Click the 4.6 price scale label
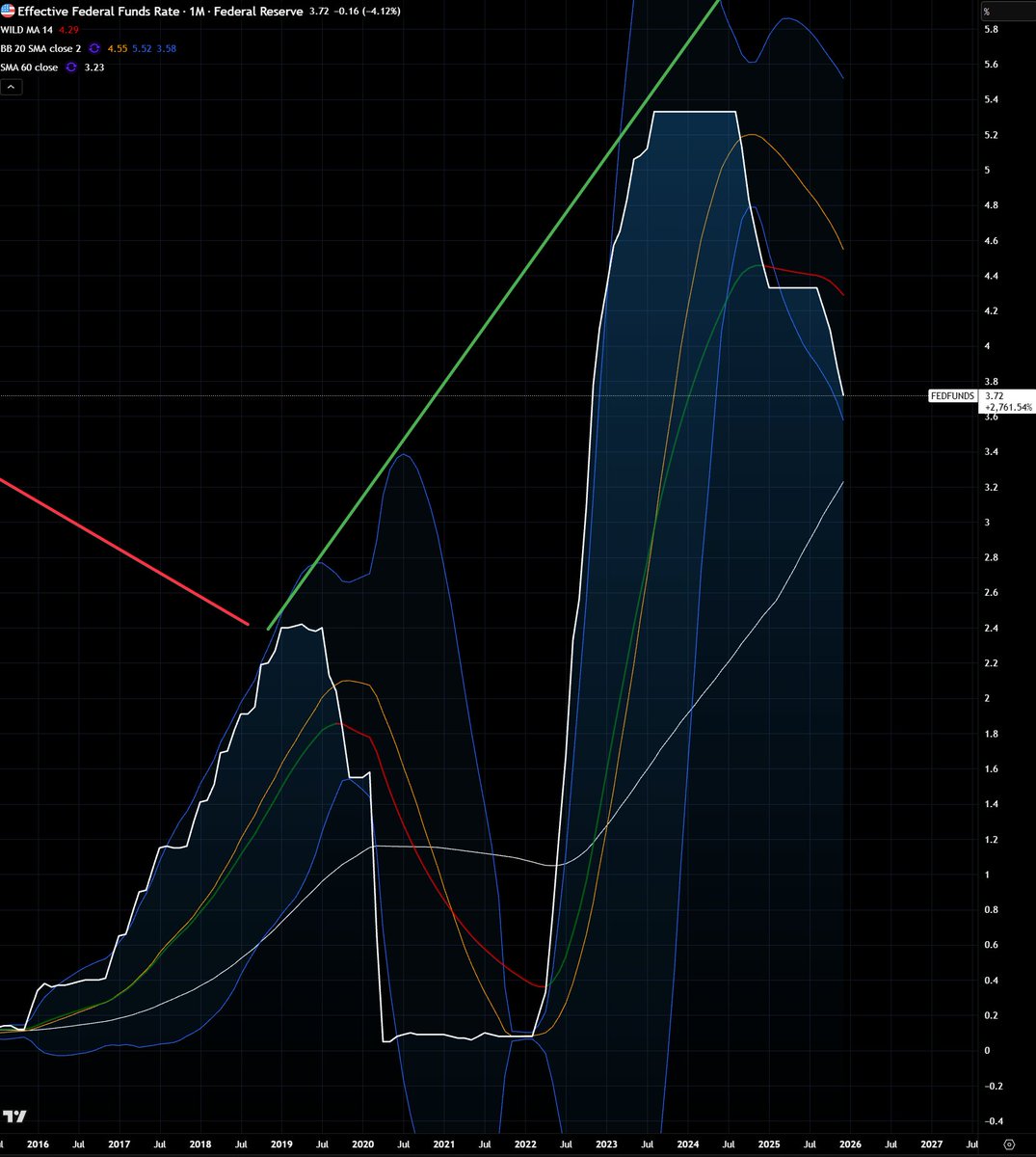The width and height of the screenshot is (1036, 1157). point(991,241)
